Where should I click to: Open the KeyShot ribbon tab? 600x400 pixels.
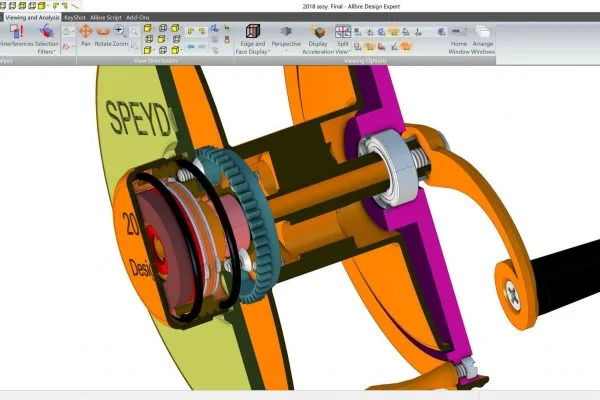click(x=74, y=18)
